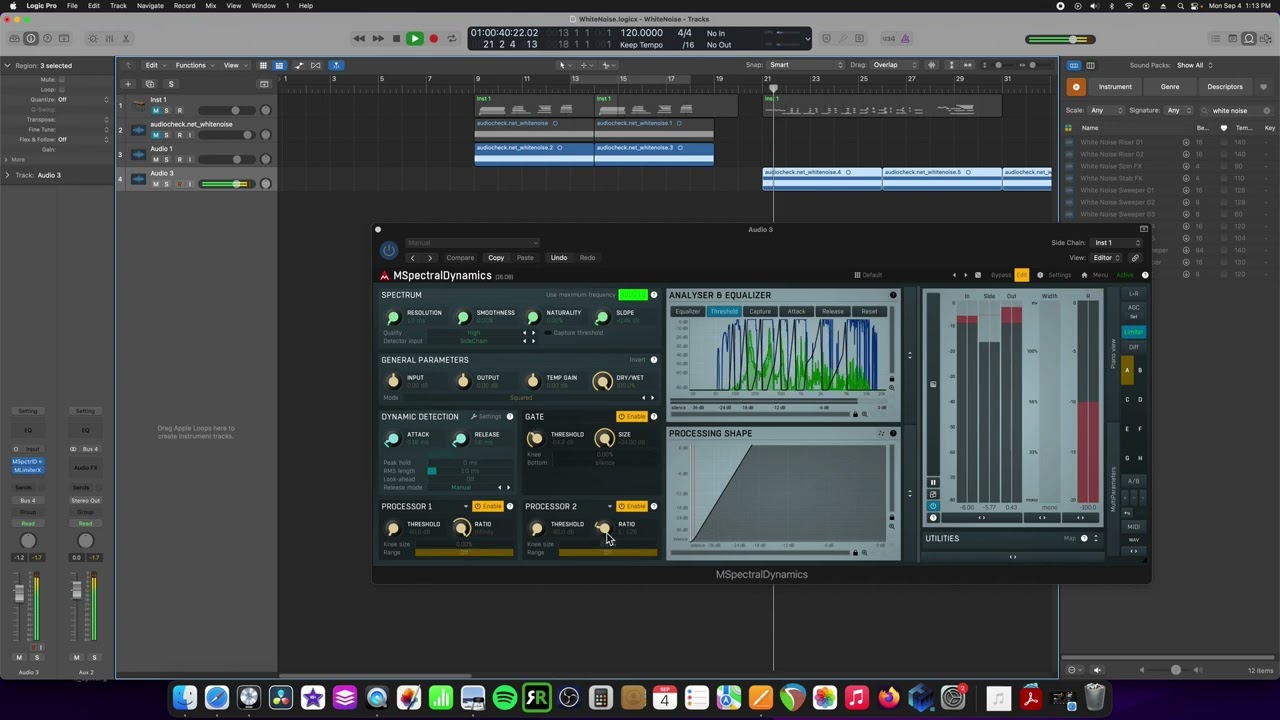Screen dimensions: 1280x720
Task: Switch to the Equalizer tab in analyser
Action: (688, 312)
